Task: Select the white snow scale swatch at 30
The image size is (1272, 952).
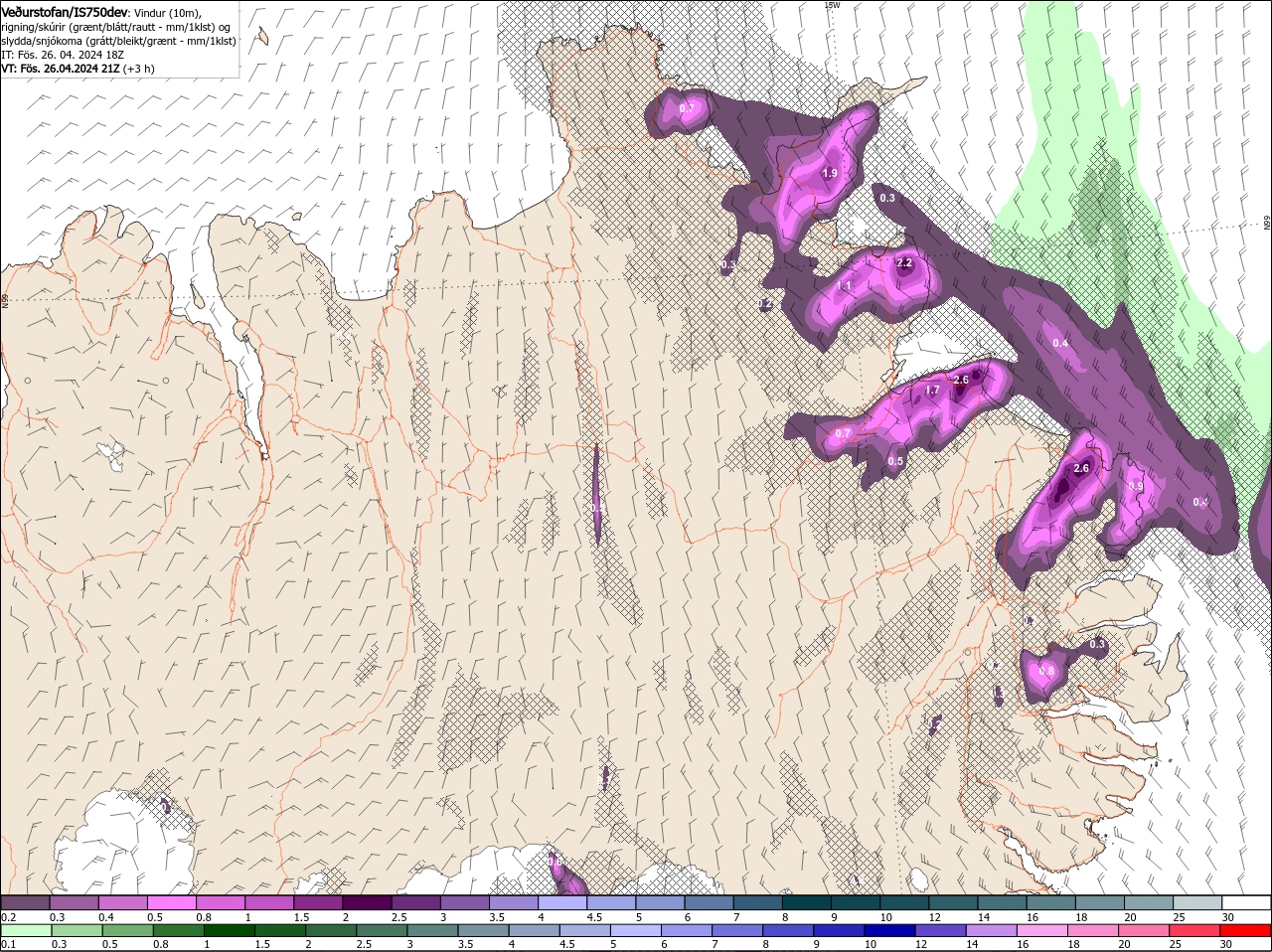Action: click(x=1246, y=902)
